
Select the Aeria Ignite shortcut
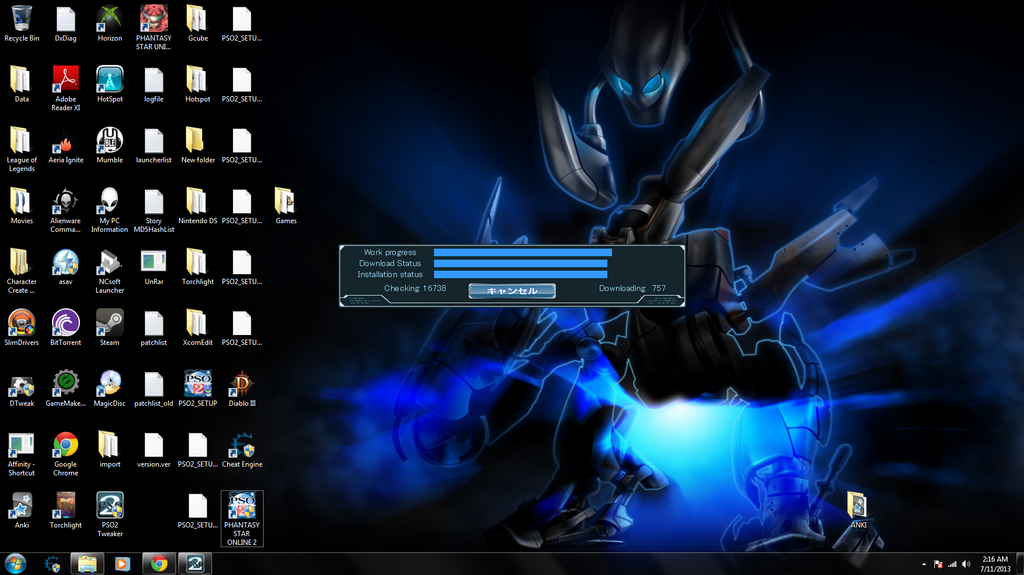coord(65,146)
